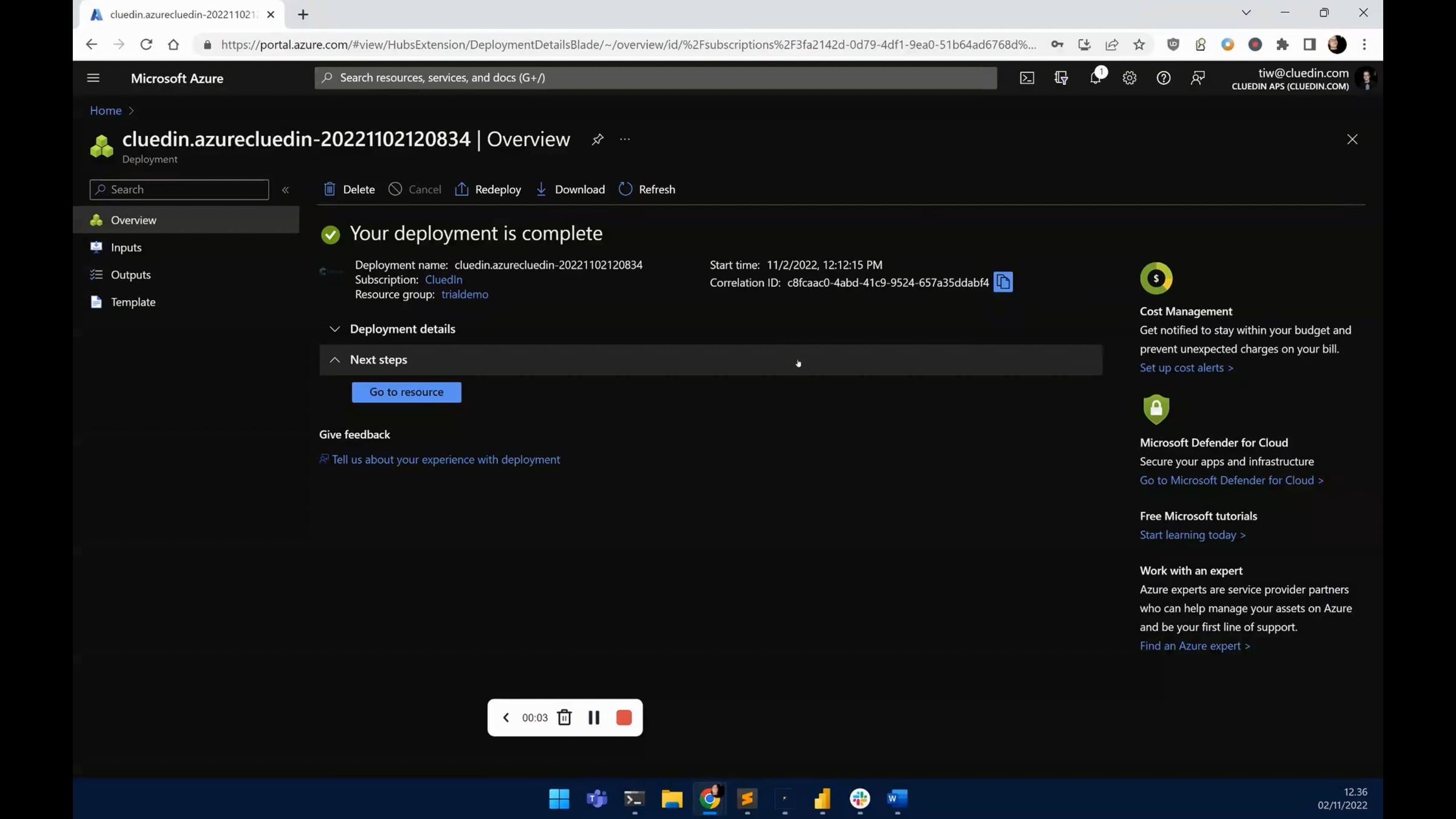
Task: Open the browser extensions puzzle icon
Action: (1282, 44)
